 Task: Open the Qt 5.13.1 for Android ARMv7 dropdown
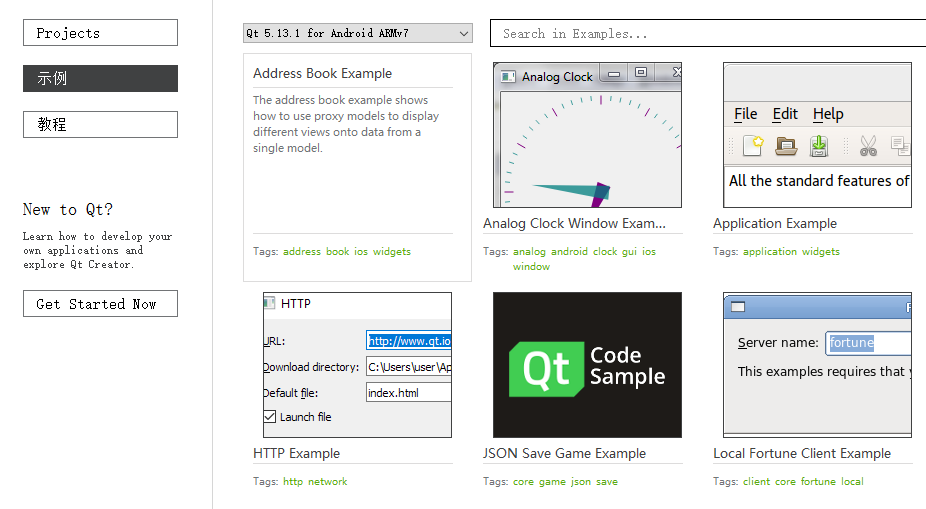click(357, 33)
